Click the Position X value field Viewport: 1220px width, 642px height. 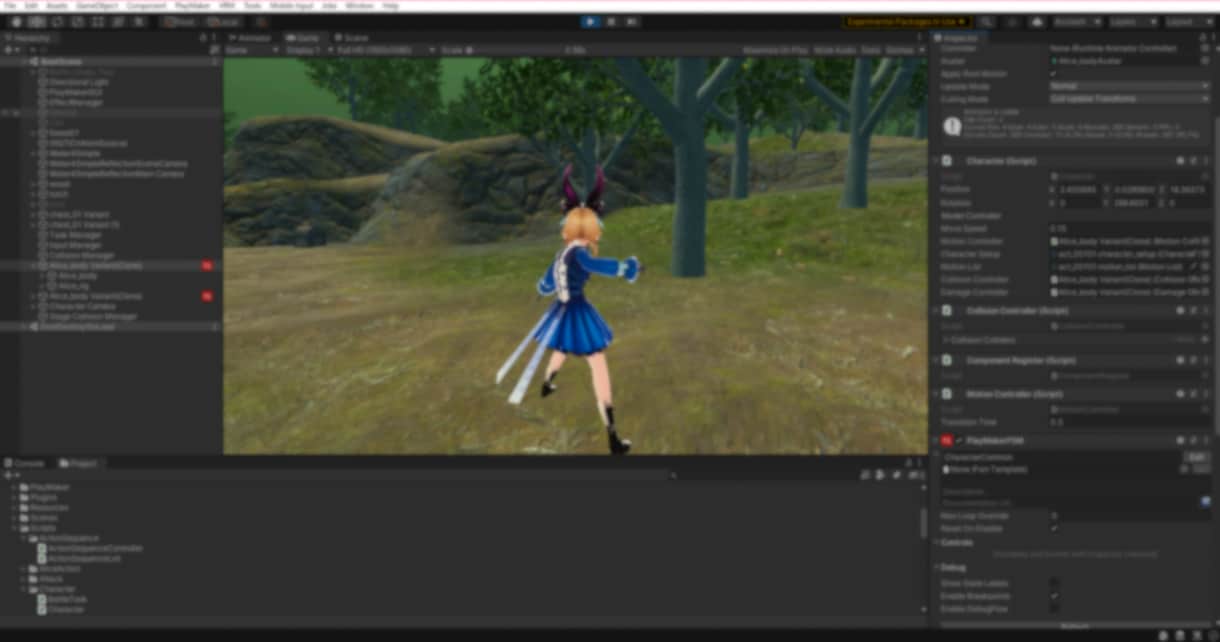(1078, 189)
